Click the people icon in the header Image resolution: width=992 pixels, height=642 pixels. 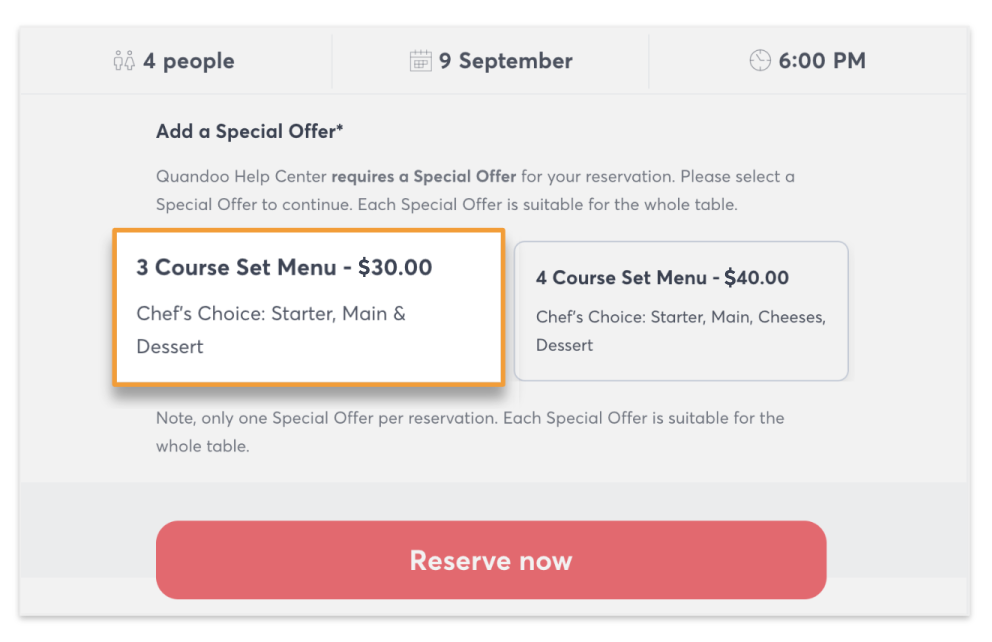pyautogui.click(x=123, y=61)
